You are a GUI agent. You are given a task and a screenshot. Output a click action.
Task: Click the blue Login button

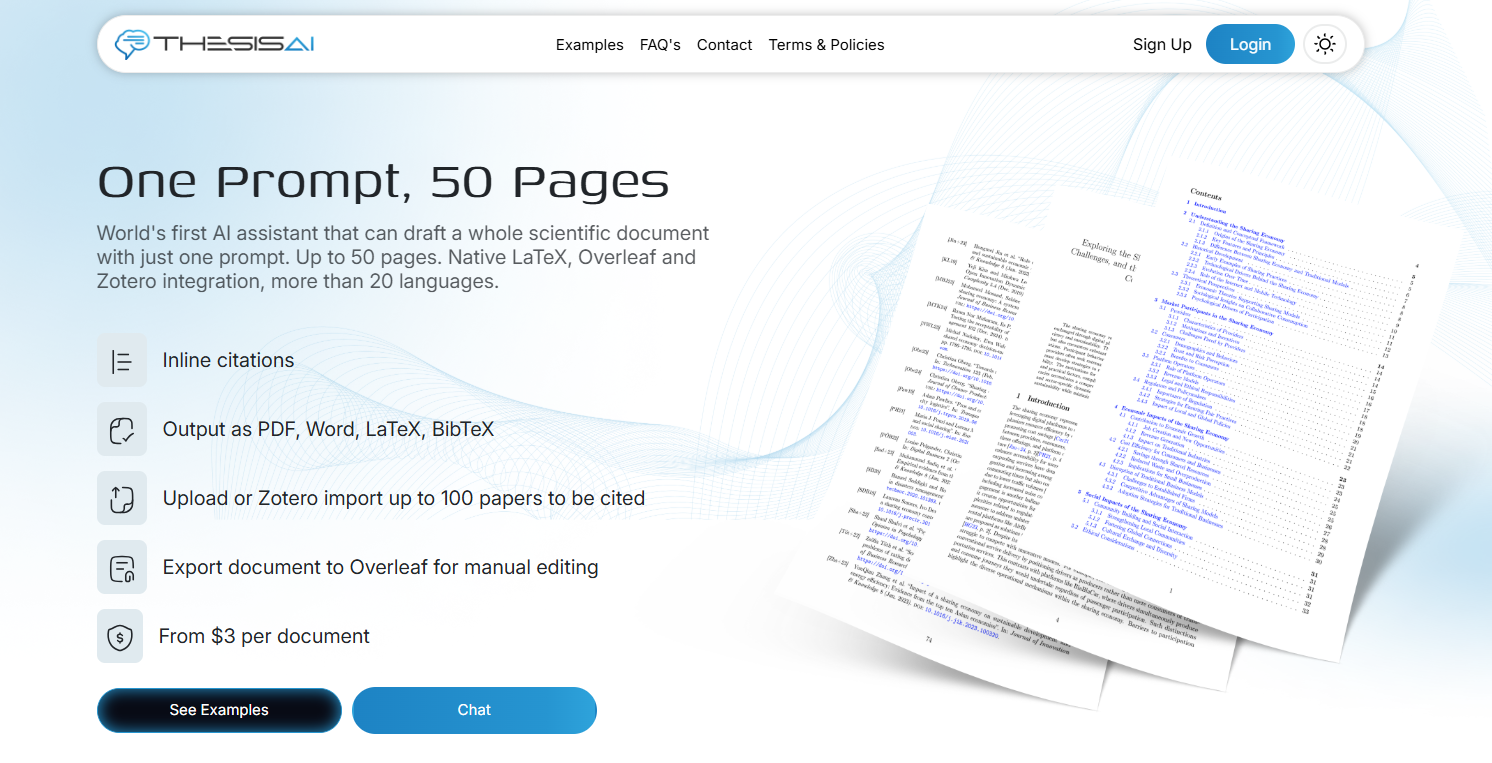click(1250, 45)
